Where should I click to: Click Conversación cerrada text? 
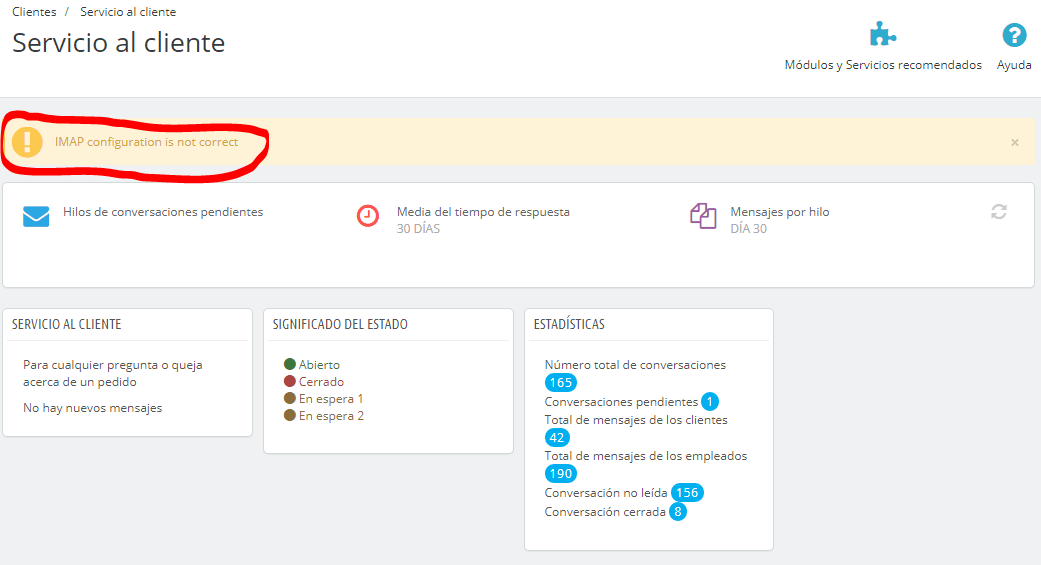point(605,512)
